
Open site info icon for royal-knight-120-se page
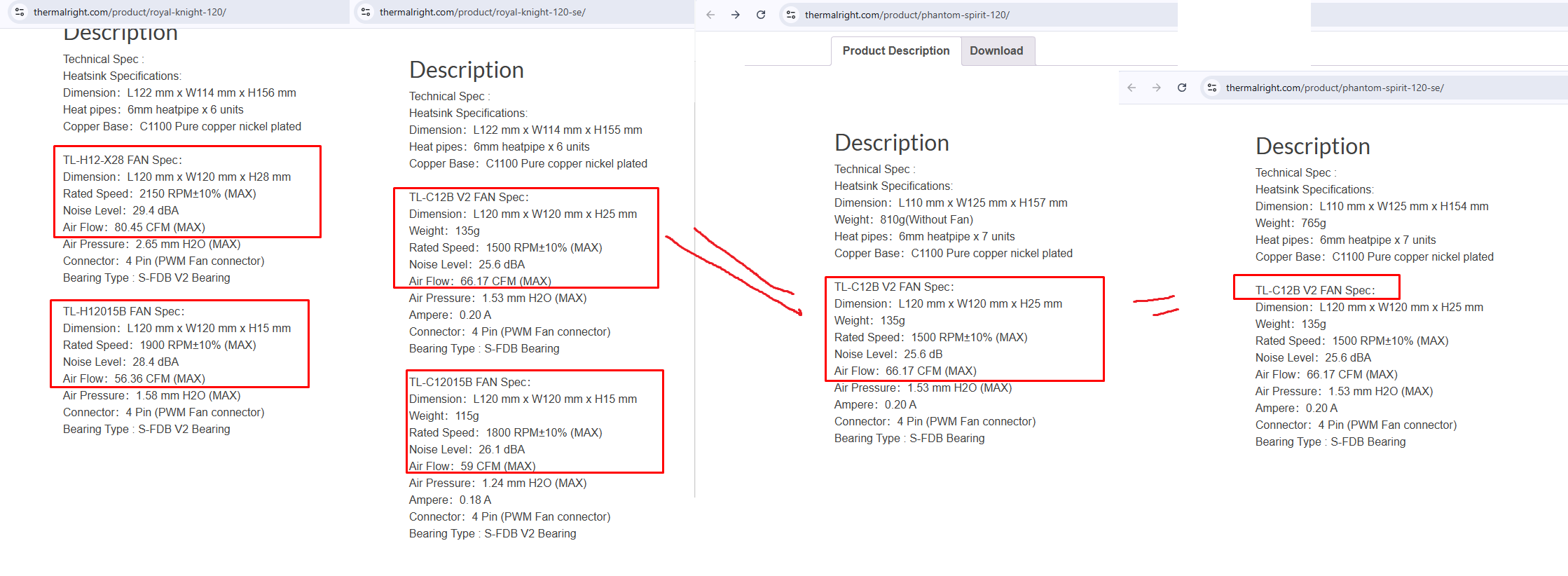coord(366,12)
